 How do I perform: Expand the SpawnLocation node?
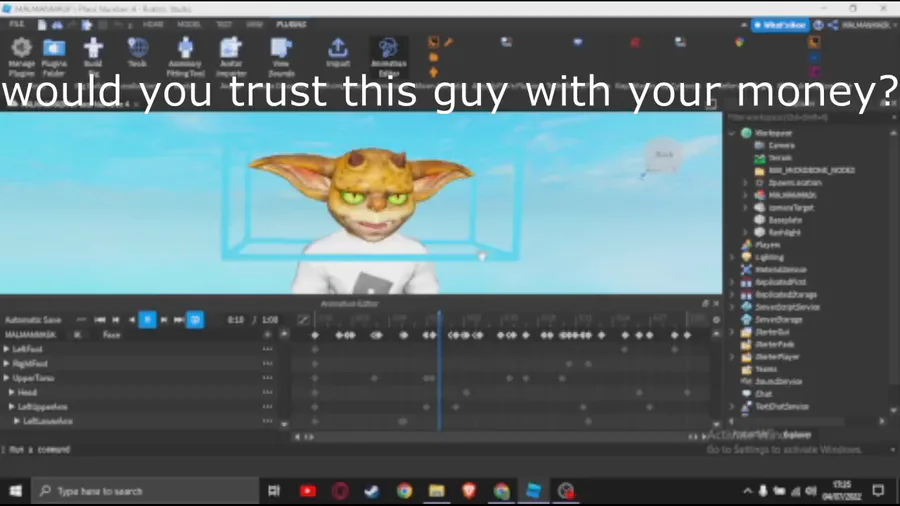click(x=745, y=183)
